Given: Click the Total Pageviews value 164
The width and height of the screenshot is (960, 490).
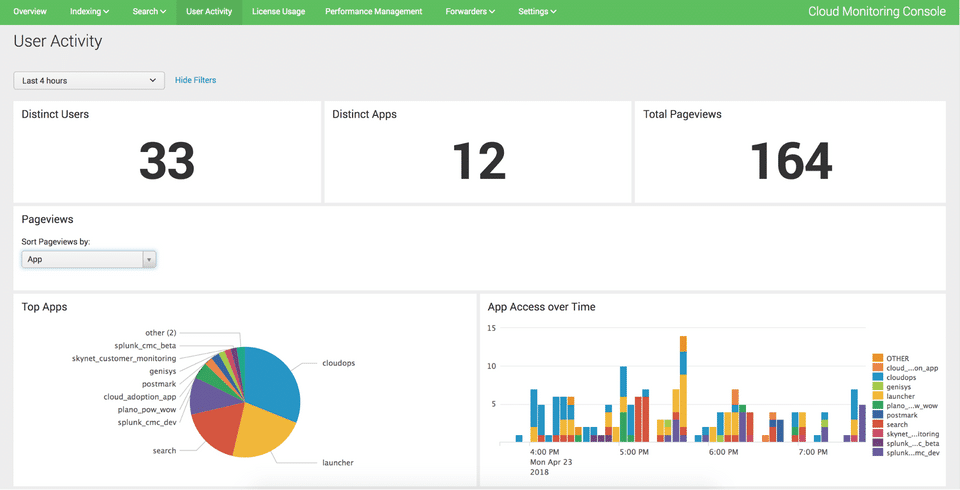Looking at the screenshot, I should (x=790, y=161).
